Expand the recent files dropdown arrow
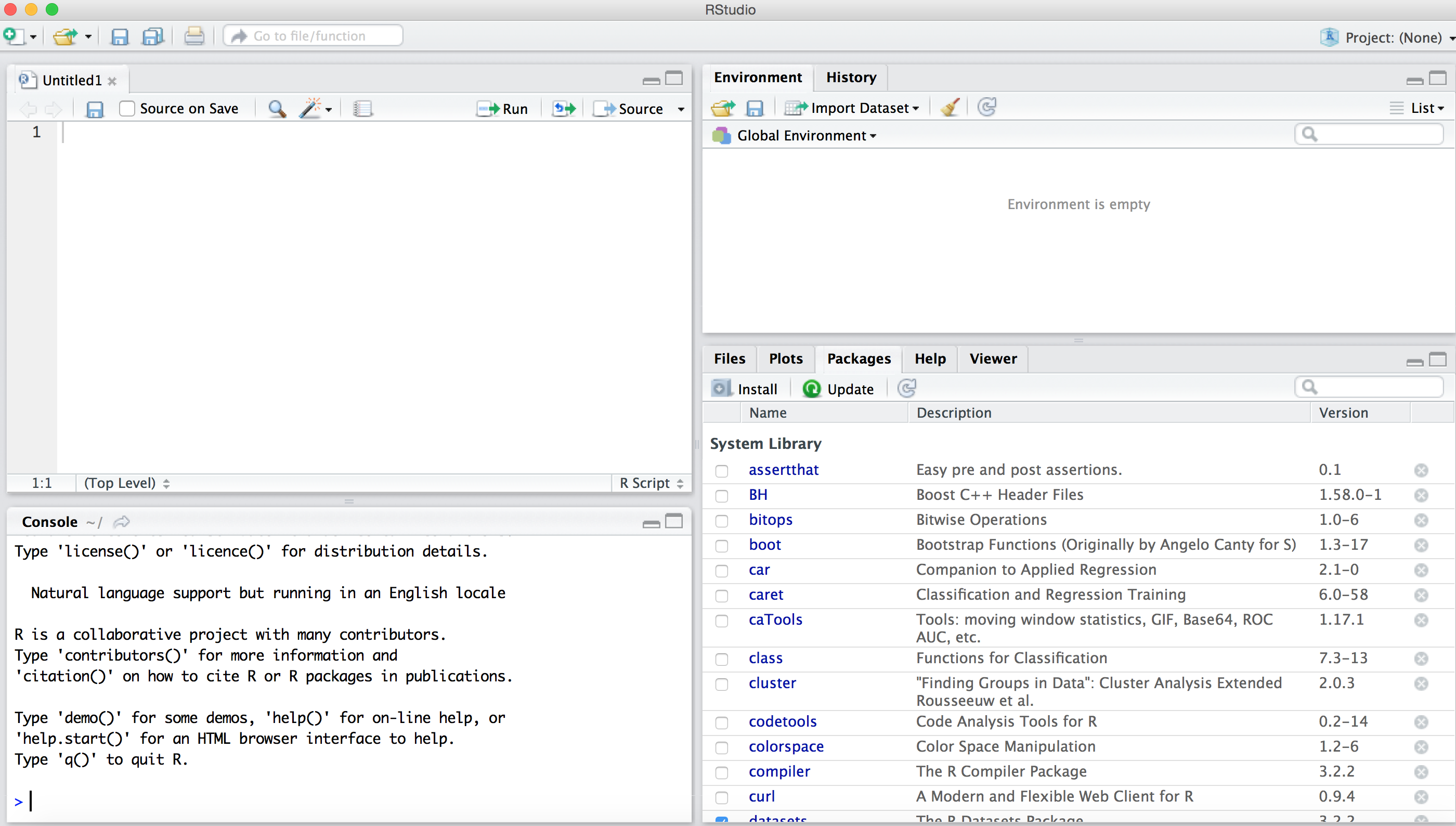 (x=88, y=37)
